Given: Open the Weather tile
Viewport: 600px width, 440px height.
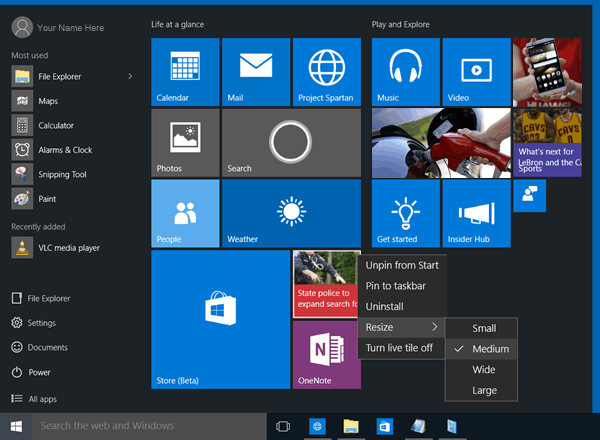Looking at the screenshot, I should 291,213.
